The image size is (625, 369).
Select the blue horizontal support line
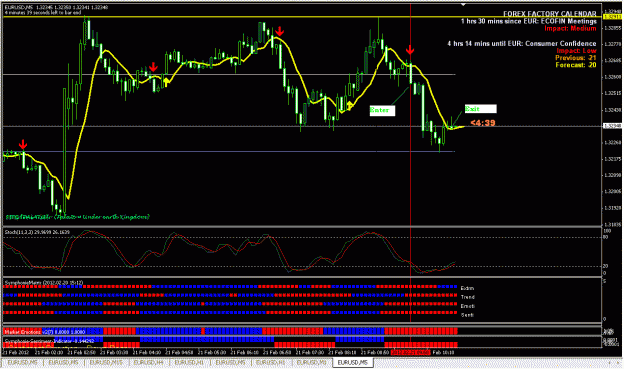point(229,151)
